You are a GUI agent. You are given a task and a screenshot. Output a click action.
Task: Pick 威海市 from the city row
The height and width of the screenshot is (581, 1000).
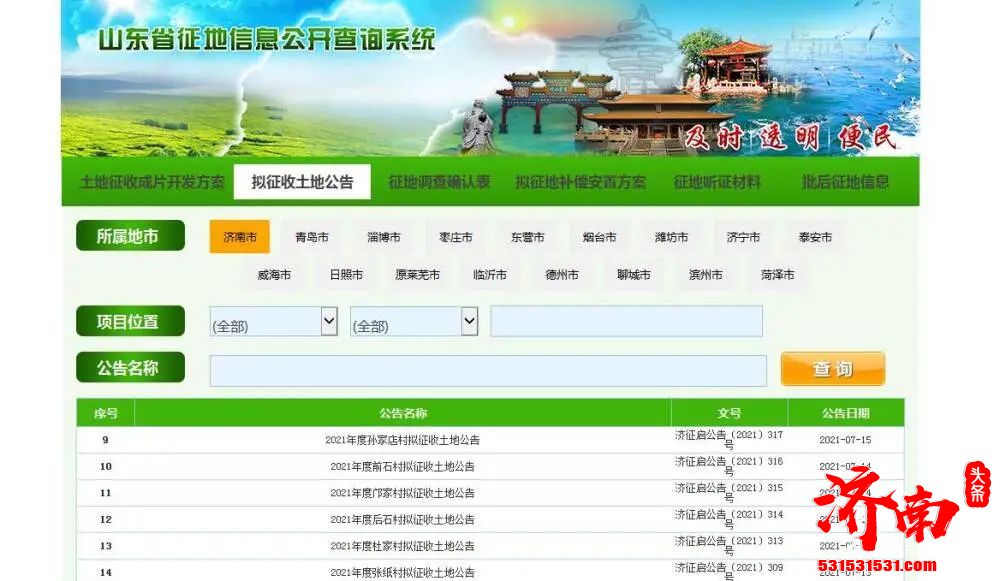[274, 275]
